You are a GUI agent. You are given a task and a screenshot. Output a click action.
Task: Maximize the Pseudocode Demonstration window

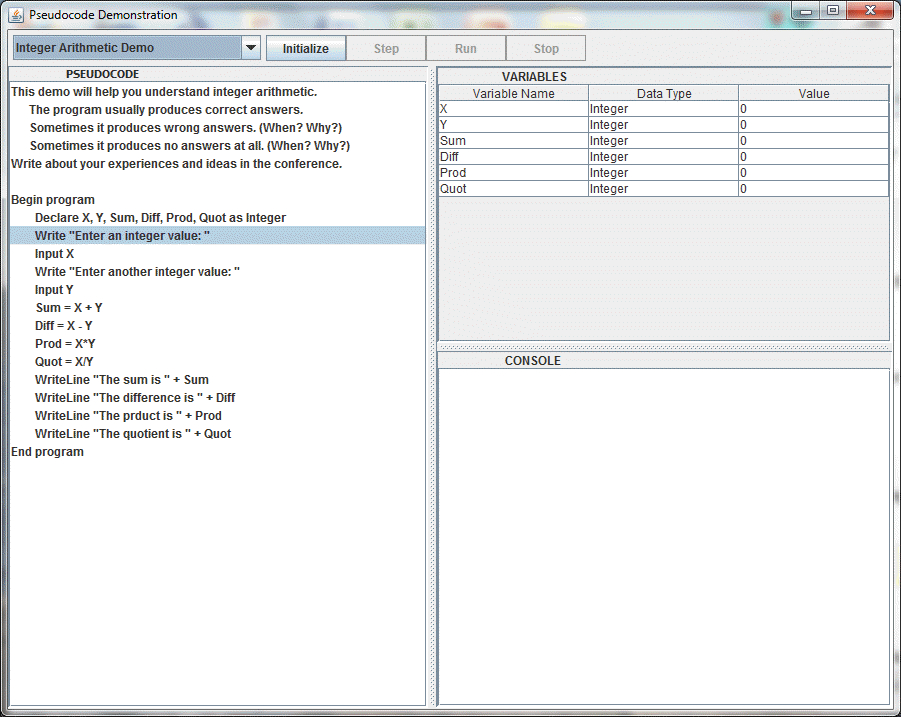833,10
